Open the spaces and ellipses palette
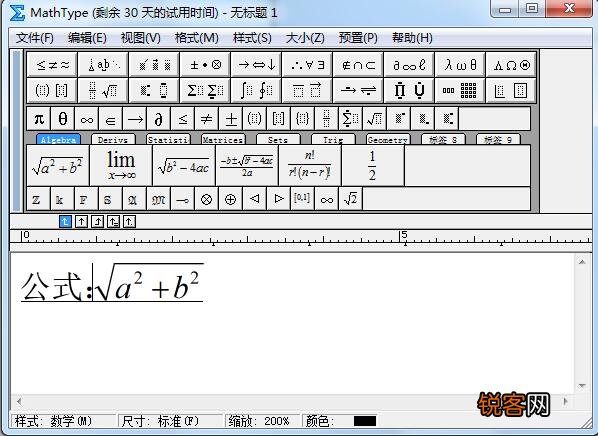This screenshot has width=598, height=436. [x=103, y=65]
